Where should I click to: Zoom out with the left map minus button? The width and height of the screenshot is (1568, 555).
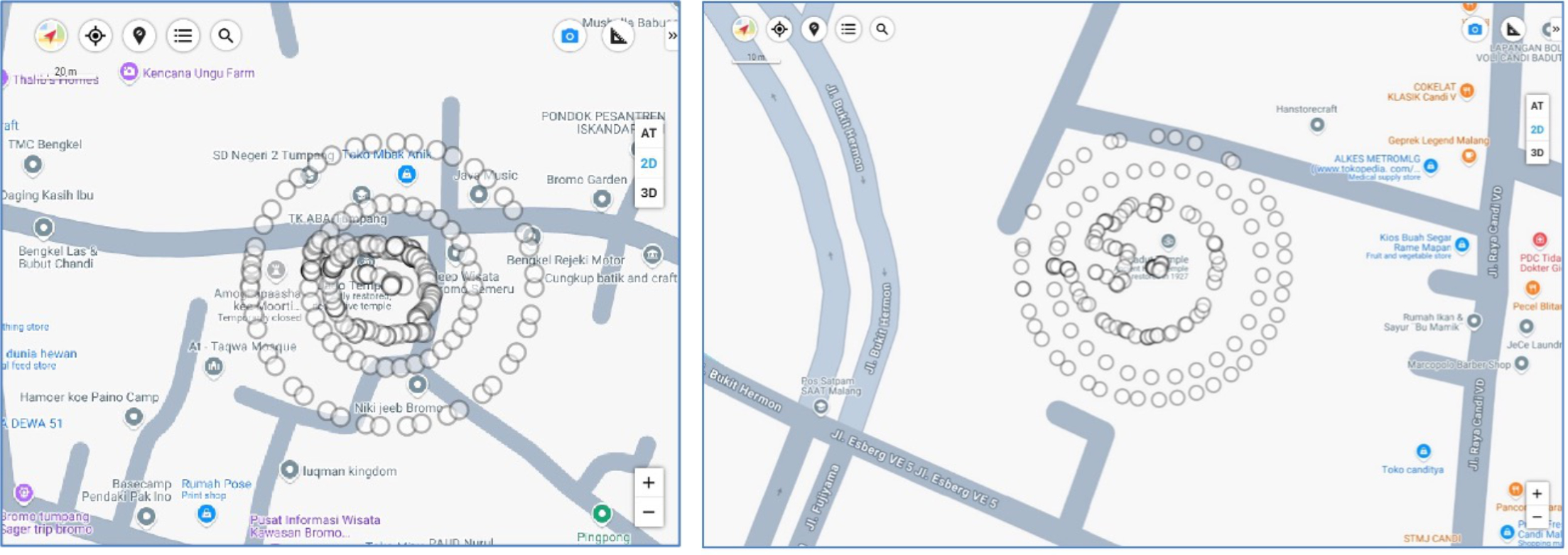tap(649, 512)
